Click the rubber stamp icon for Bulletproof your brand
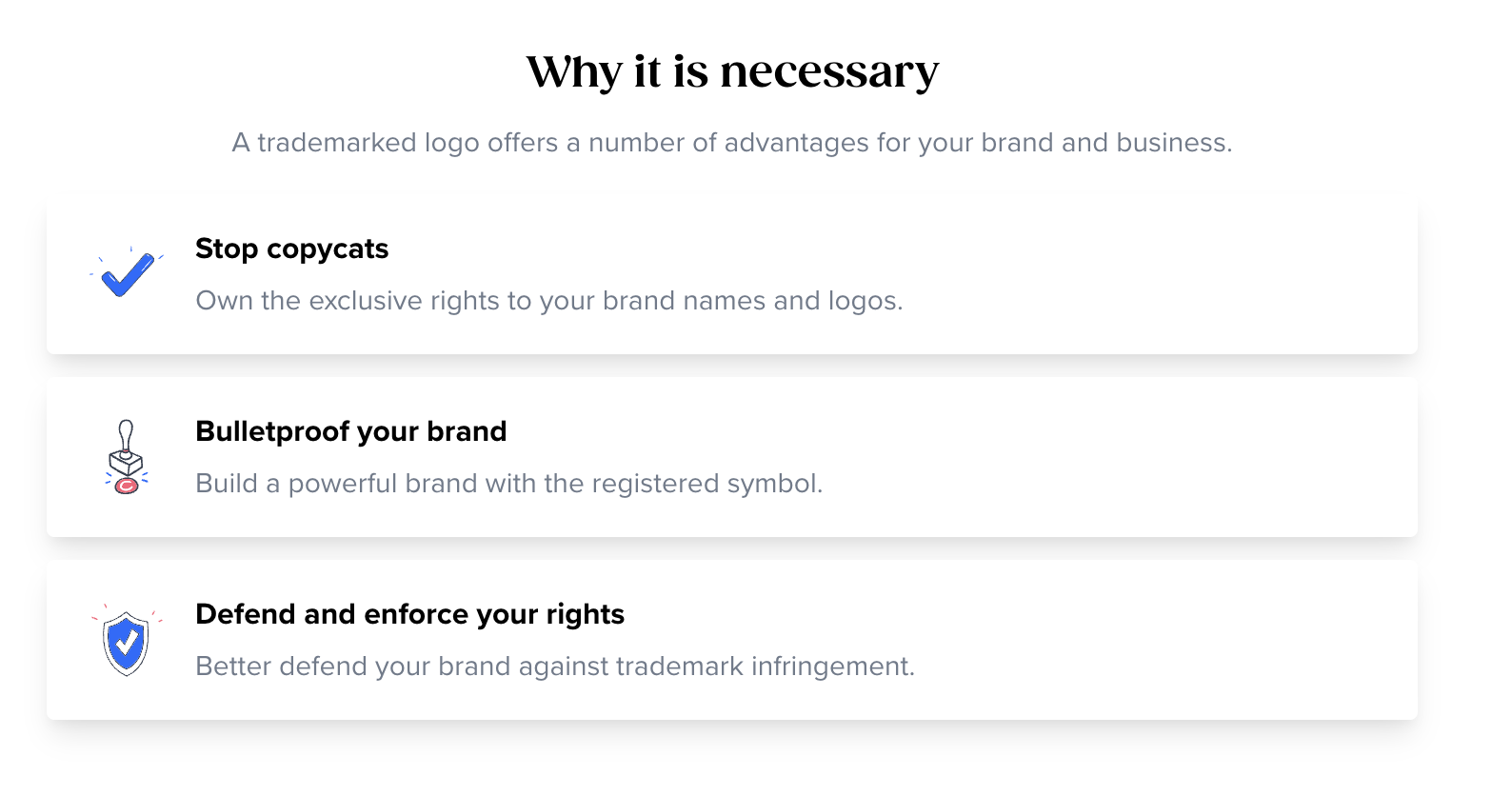1512x796 pixels. pos(126,457)
